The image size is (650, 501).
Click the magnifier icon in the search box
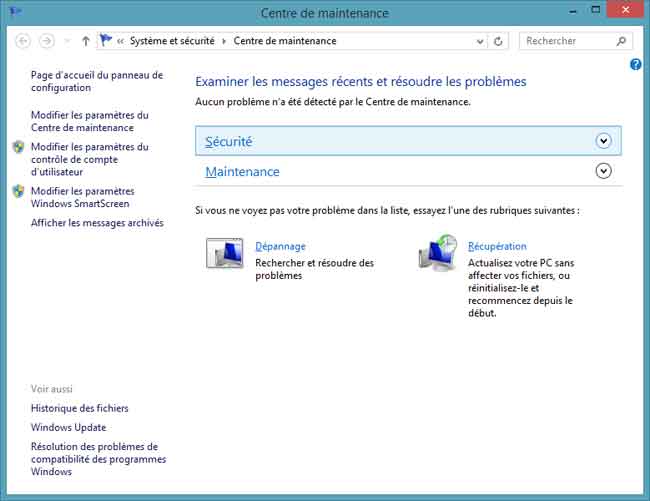click(x=621, y=41)
